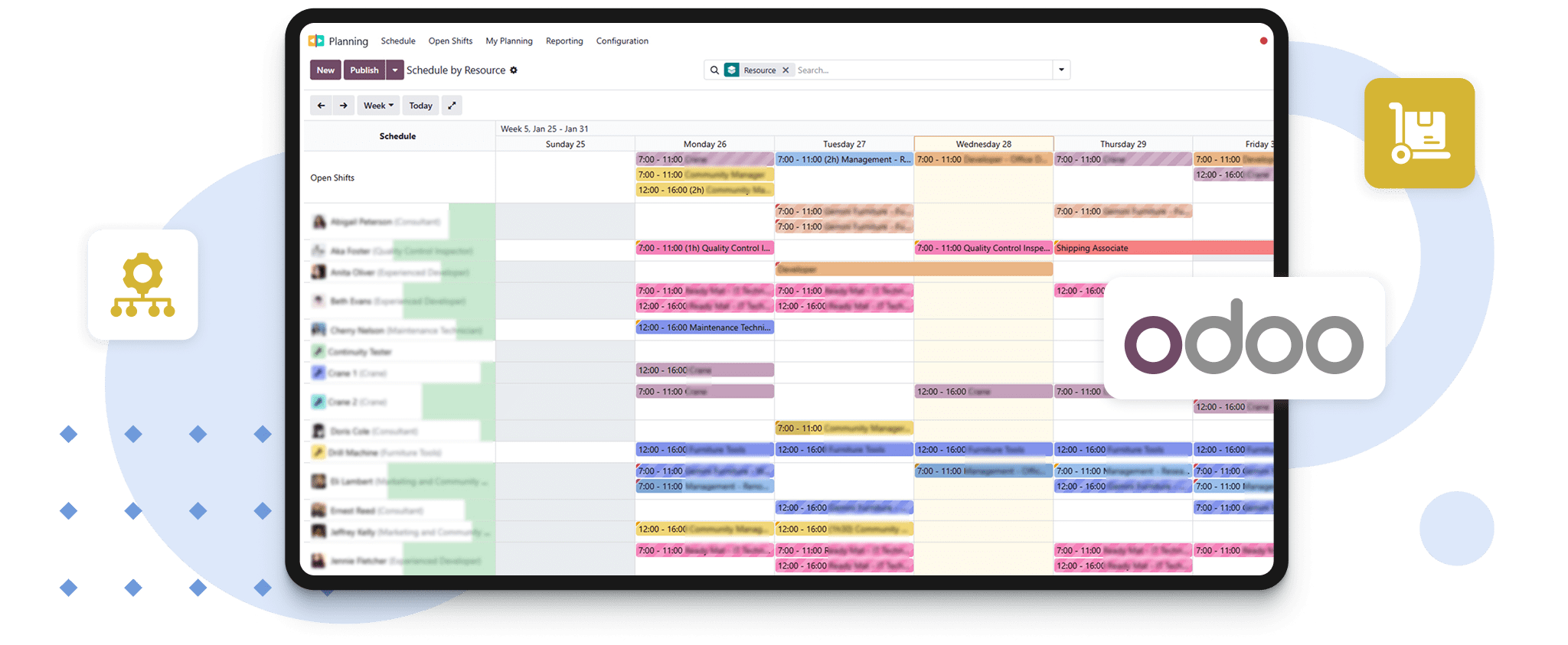Click the Monday 26 column header
The image size is (1568, 645).
704,144
